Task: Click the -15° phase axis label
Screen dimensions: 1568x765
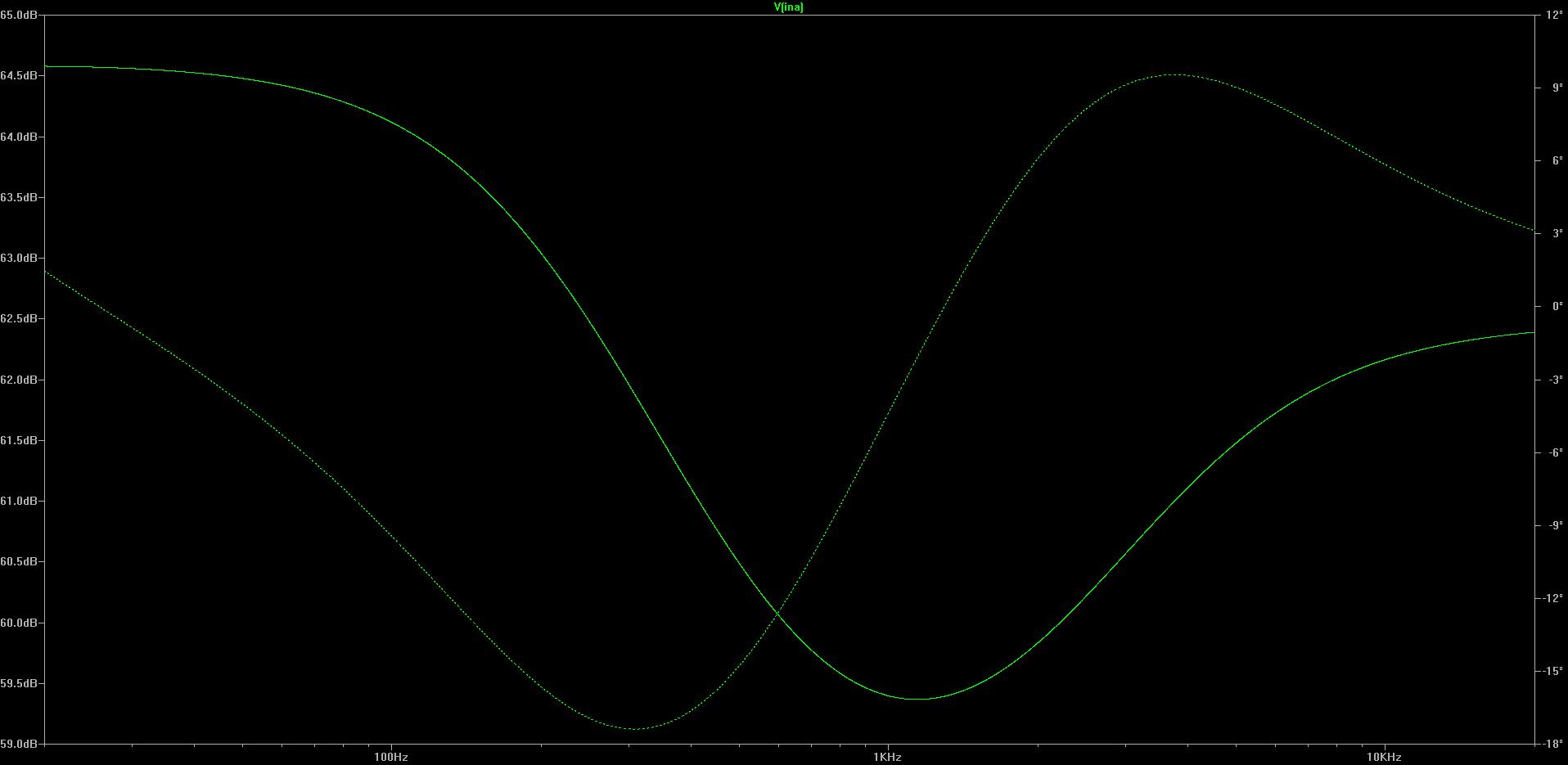Action: [x=1552, y=671]
